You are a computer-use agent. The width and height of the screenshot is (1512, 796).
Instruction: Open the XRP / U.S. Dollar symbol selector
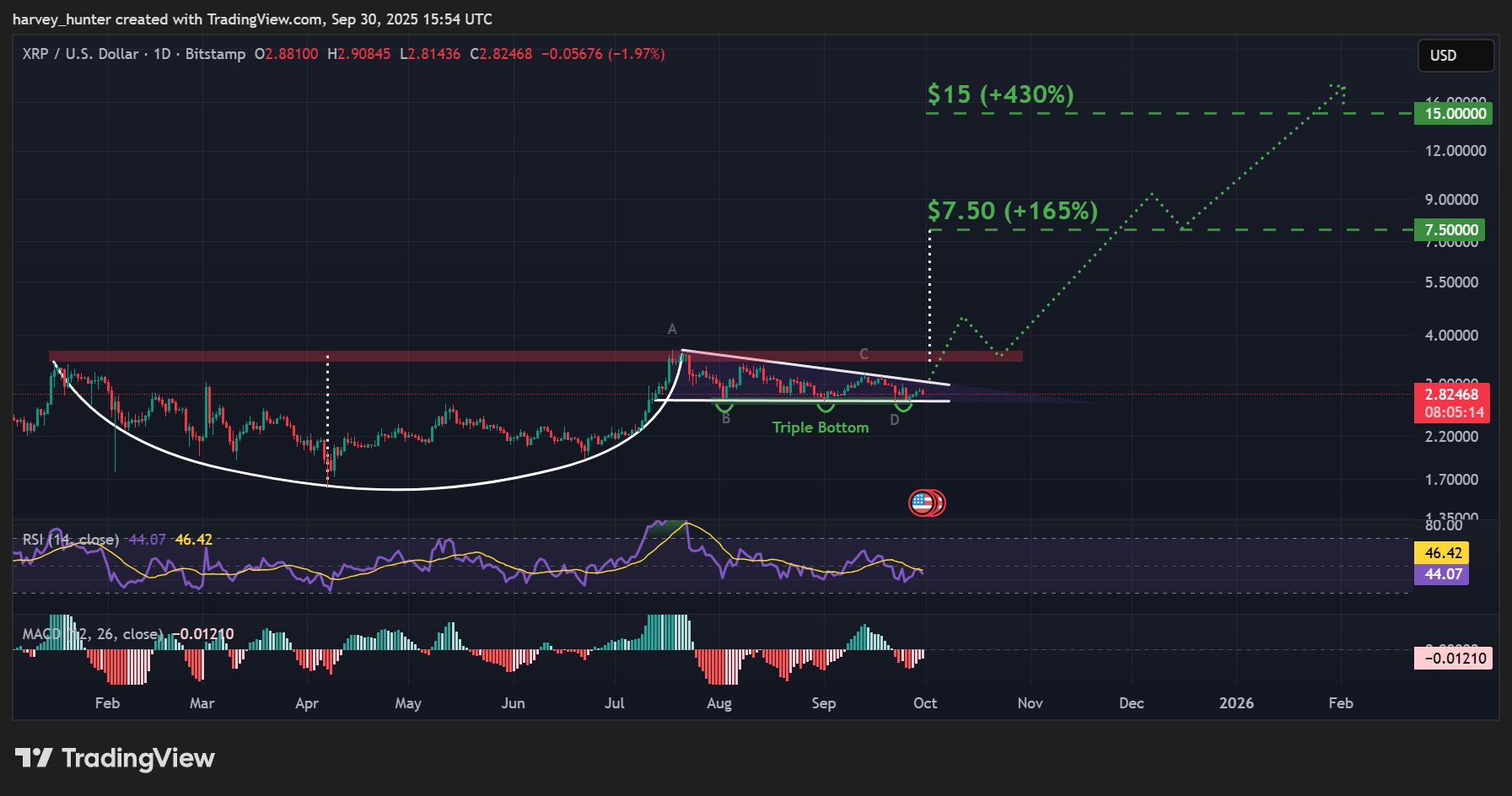(x=80, y=54)
